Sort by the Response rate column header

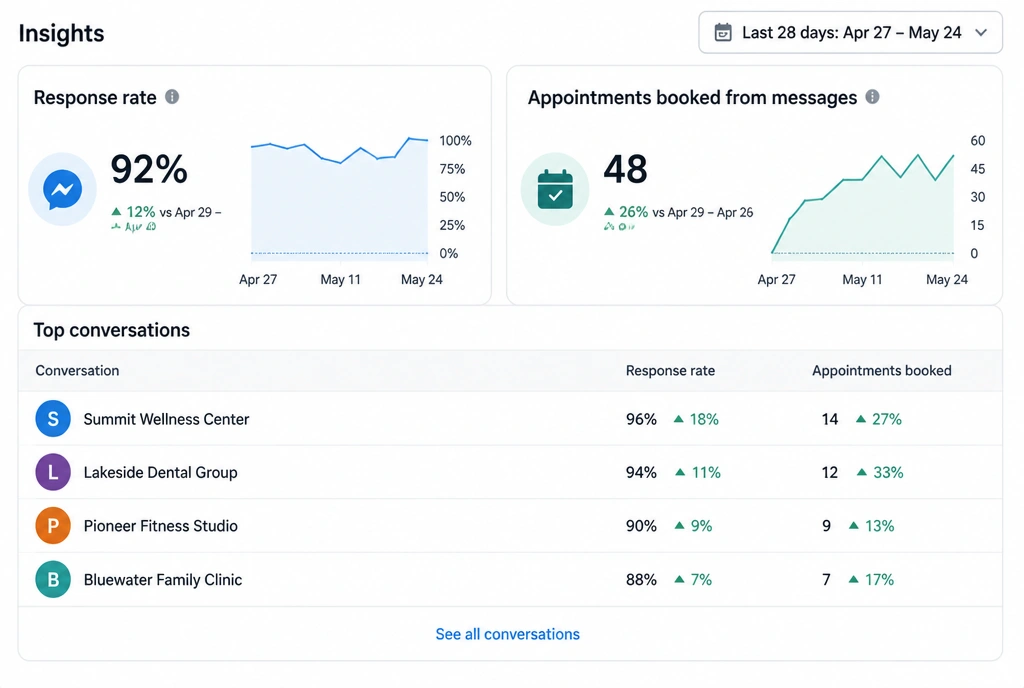pyautogui.click(x=670, y=371)
